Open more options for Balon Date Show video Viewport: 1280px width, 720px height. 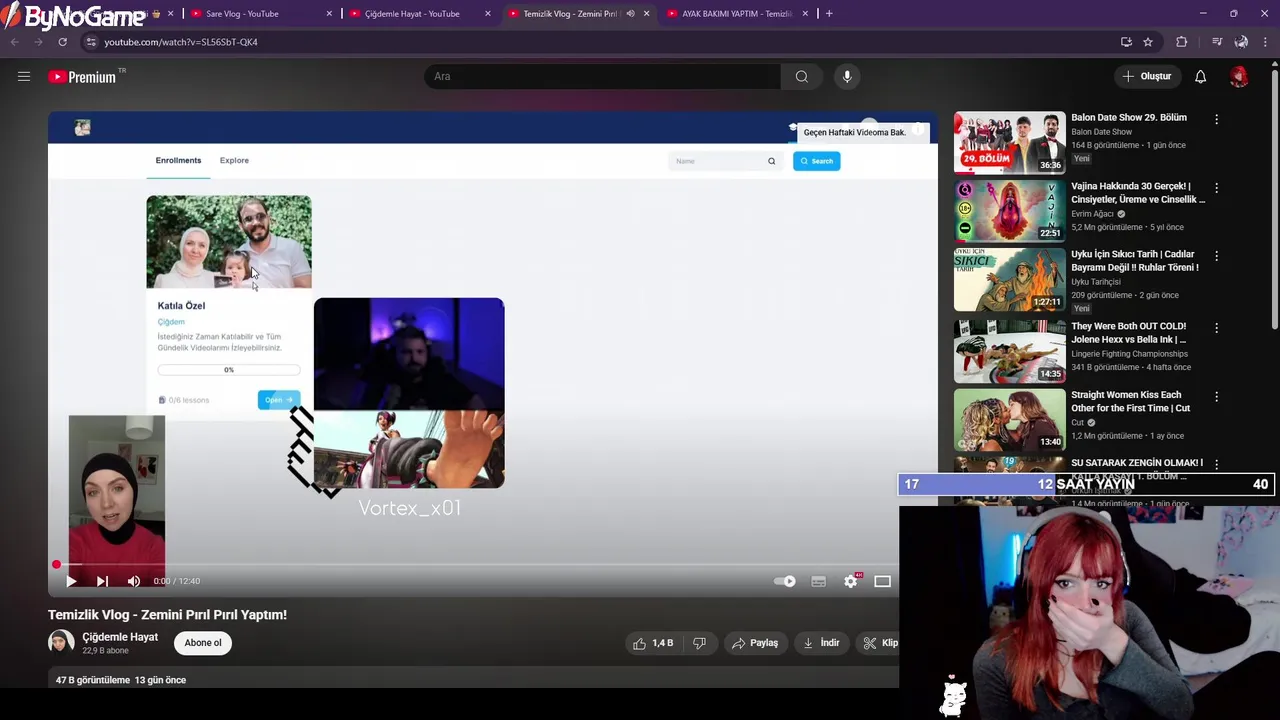pyautogui.click(x=1216, y=119)
